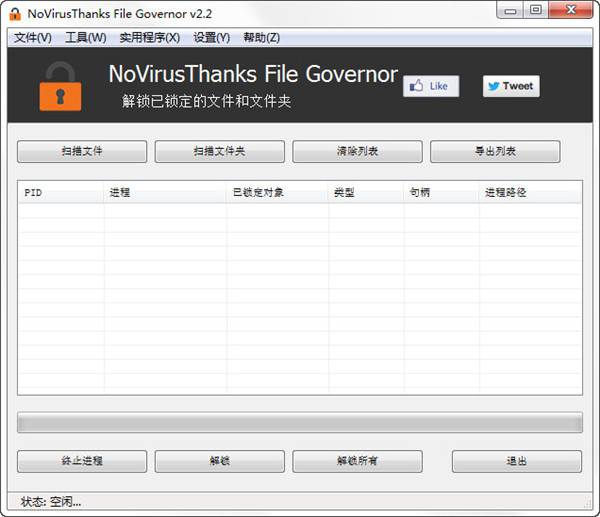Sort list by 进程 column header
This screenshot has height=517, width=600.
[165, 192]
